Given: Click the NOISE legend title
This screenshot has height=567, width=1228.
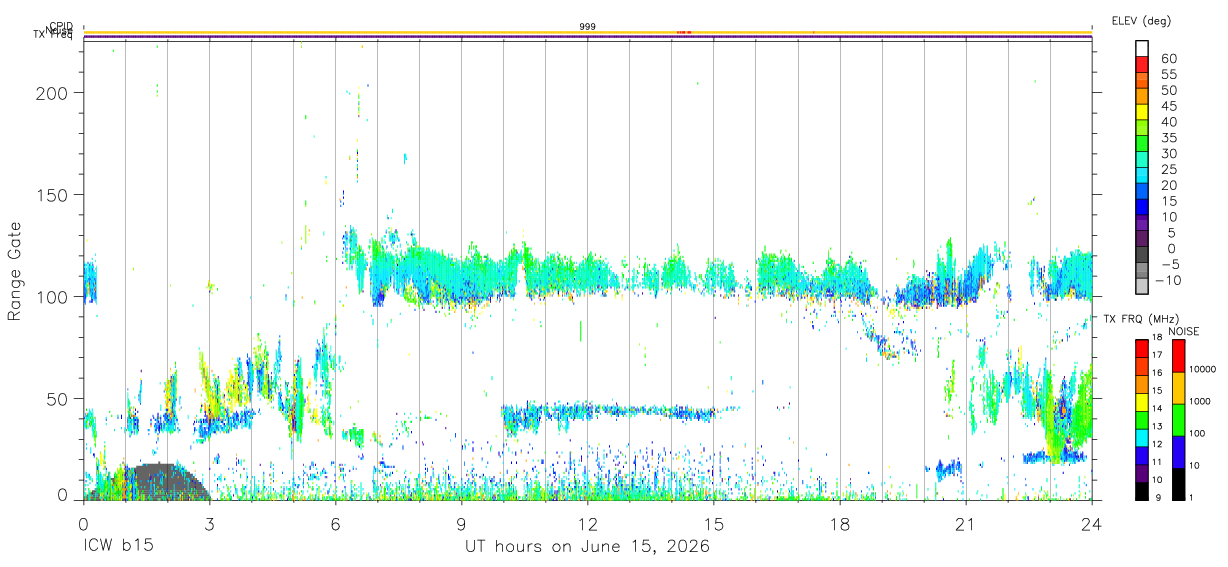Looking at the screenshot, I should click(1183, 331).
